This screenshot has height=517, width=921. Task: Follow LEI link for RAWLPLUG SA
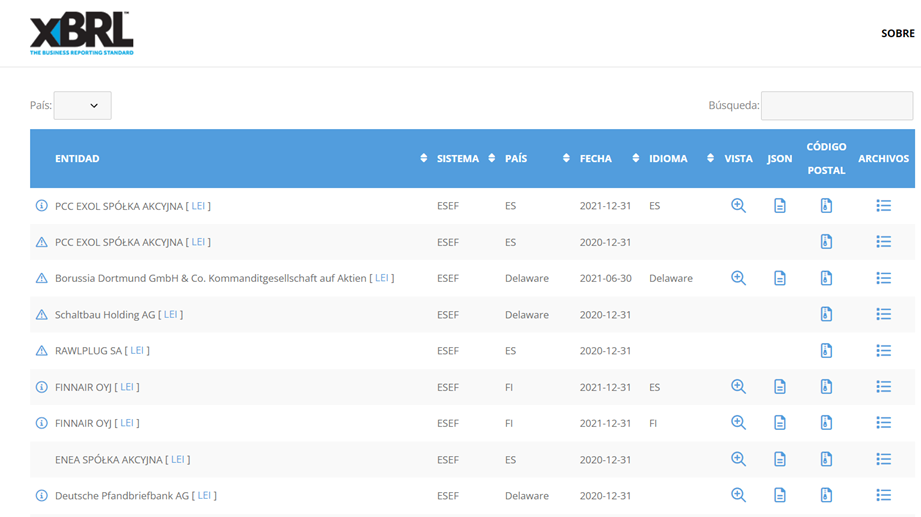[137, 351]
